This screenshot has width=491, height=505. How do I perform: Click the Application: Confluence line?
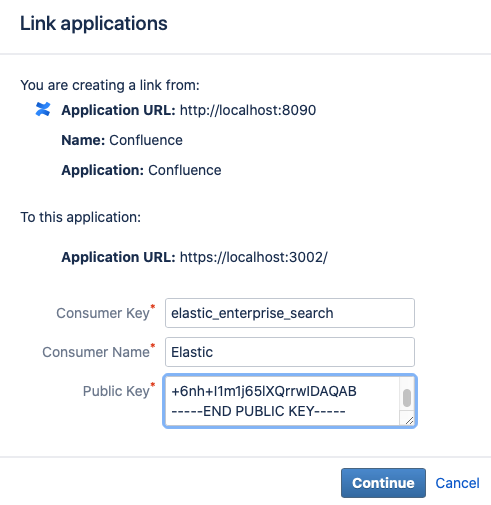point(141,170)
